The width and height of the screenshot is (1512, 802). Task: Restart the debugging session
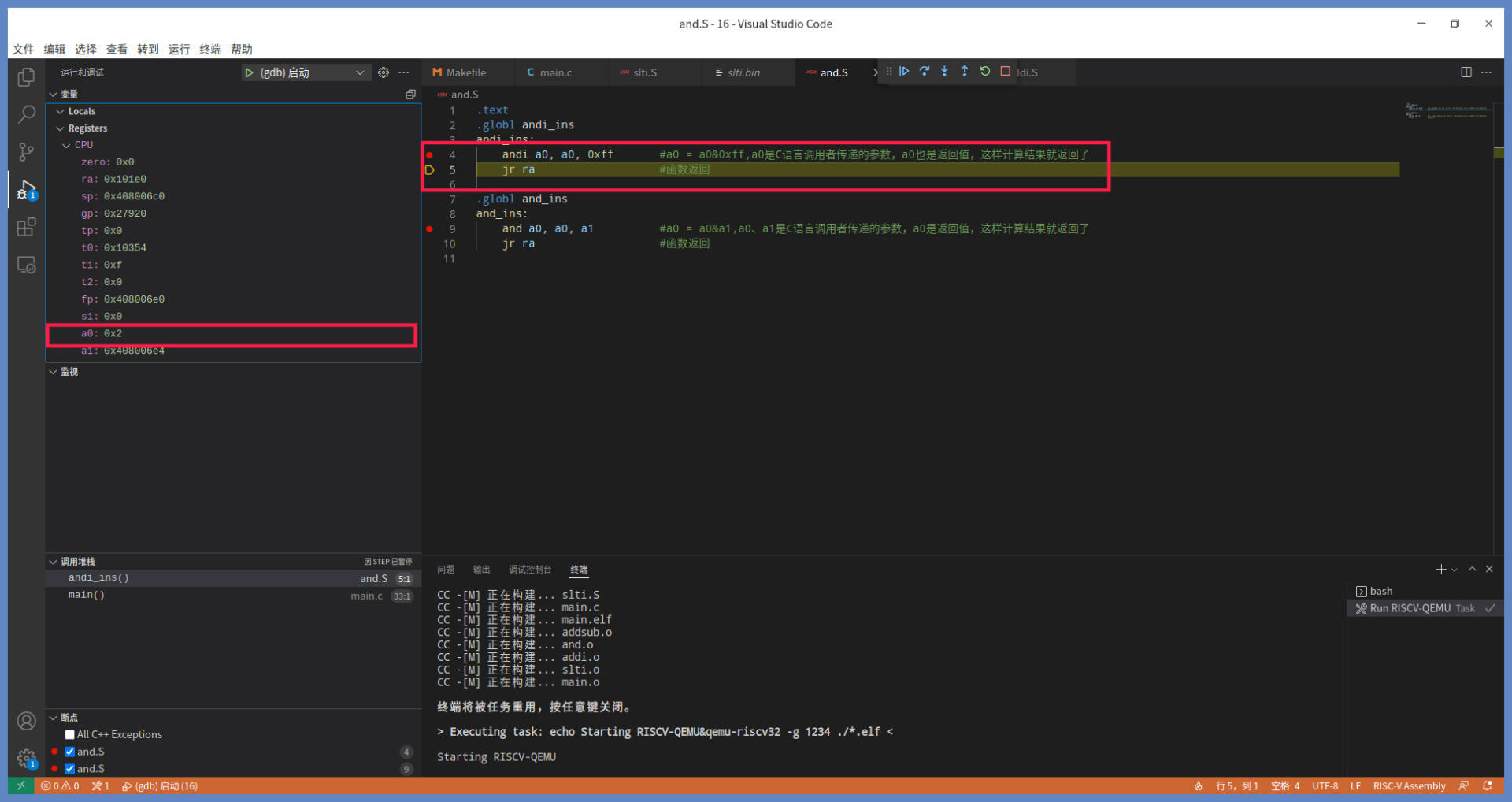pos(985,72)
